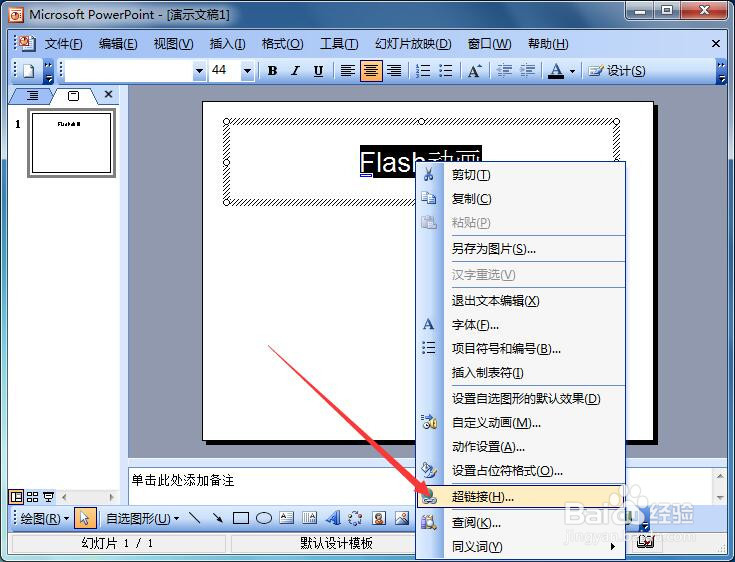Open the 格式(O) menu

point(282,44)
